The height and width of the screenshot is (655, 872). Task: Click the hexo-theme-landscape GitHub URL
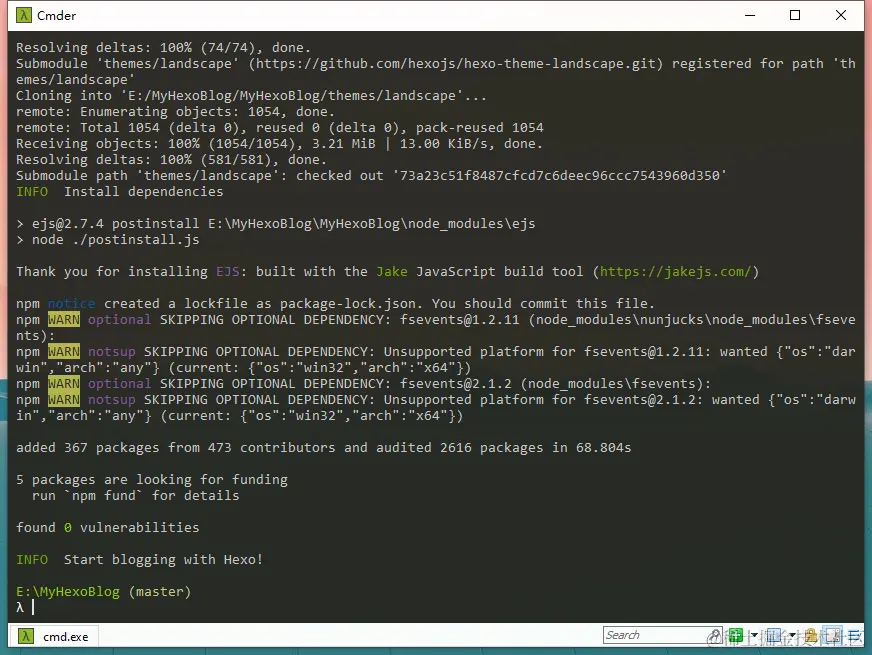[455, 63]
